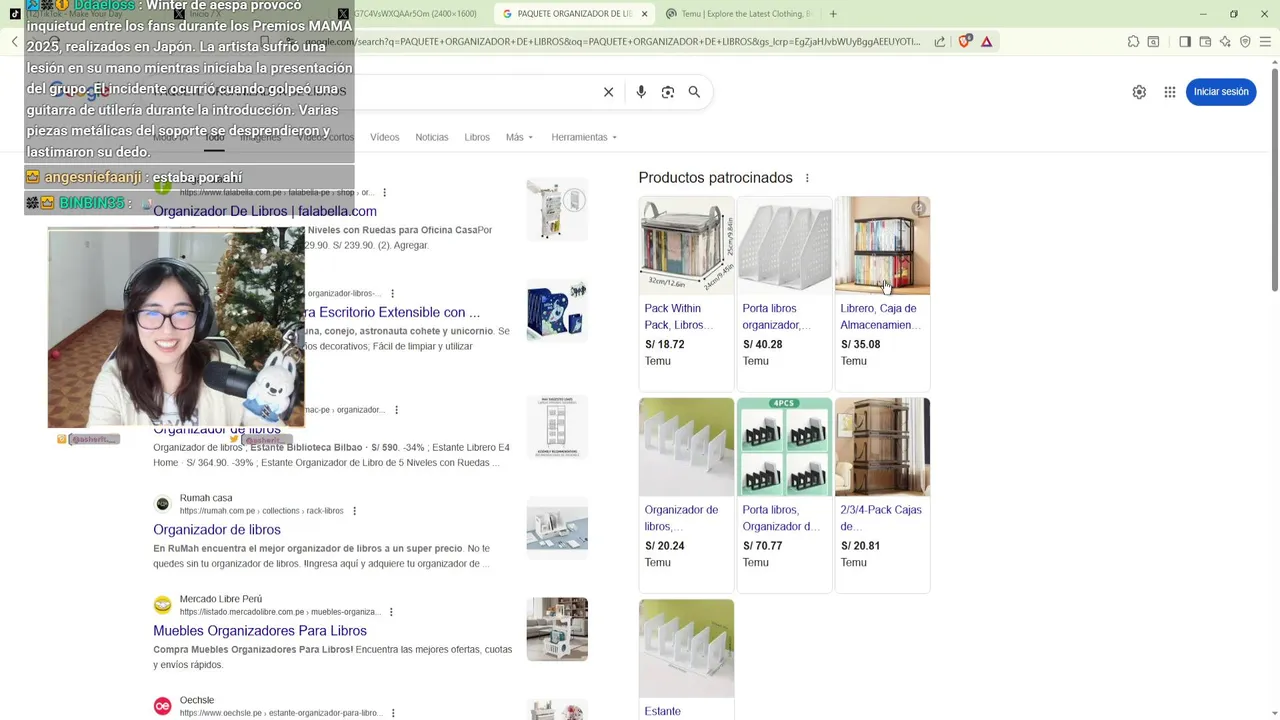Open Organizador de libros S/ 20.24 image

(x=686, y=447)
